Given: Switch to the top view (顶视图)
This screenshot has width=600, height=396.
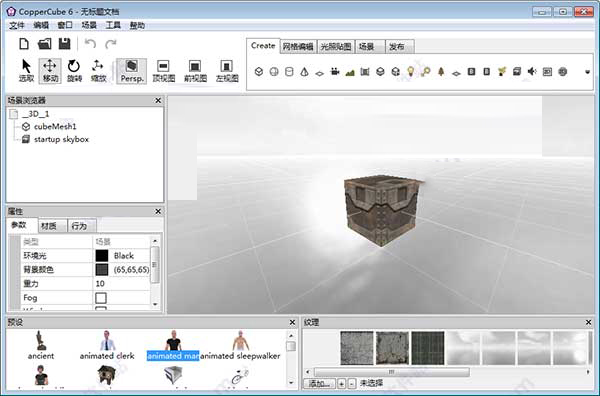Looking at the screenshot, I should click(x=163, y=71).
